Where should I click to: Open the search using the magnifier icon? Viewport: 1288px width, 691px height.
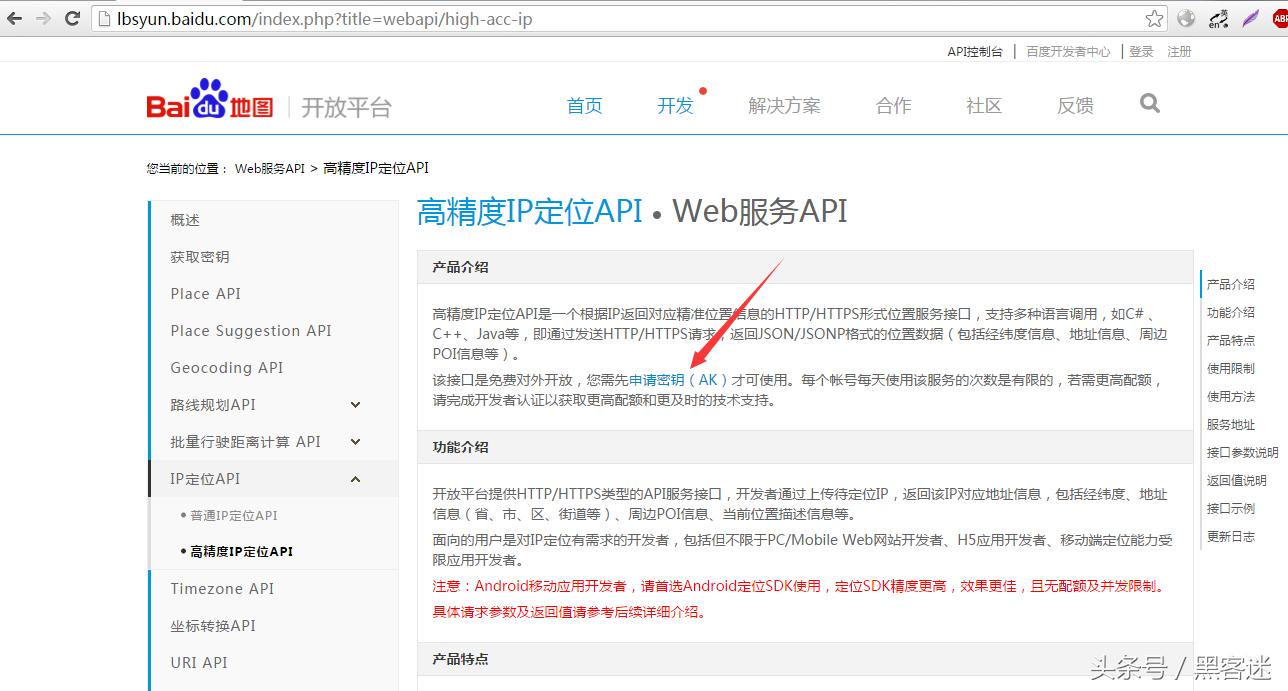point(1148,103)
